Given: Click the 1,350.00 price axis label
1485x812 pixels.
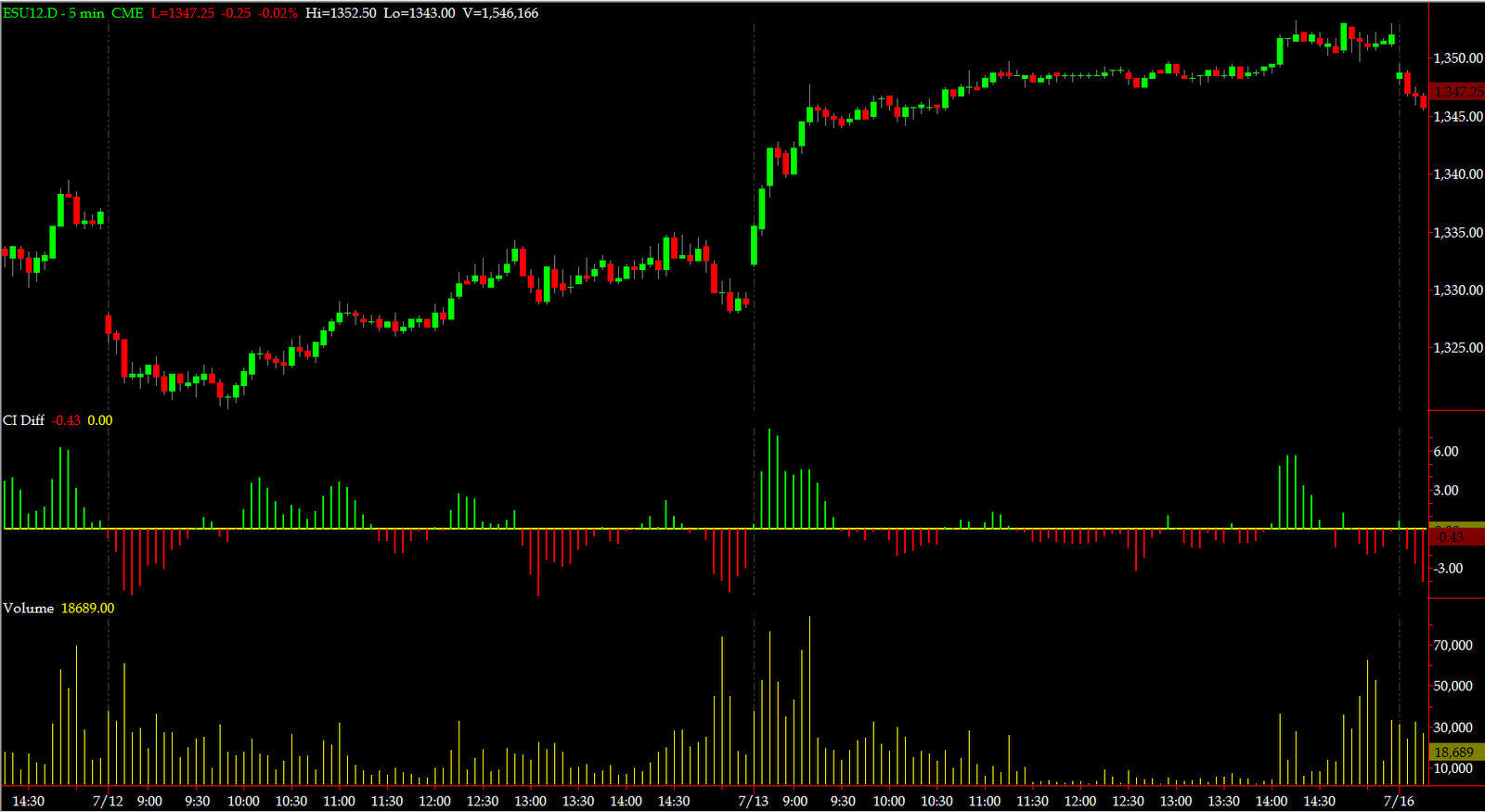Looking at the screenshot, I should [x=1458, y=58].
